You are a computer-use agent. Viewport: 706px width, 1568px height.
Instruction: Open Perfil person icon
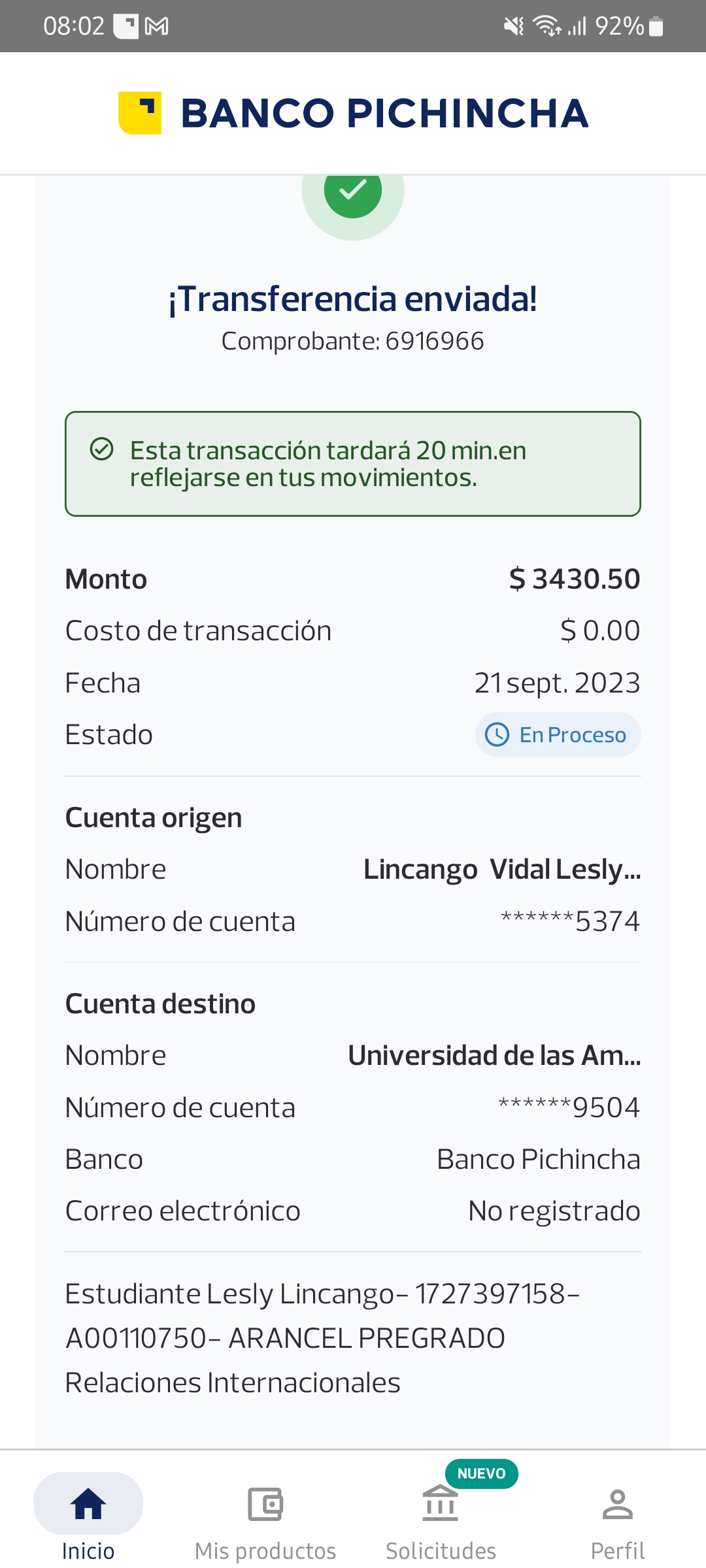[x=618, y=1505]
